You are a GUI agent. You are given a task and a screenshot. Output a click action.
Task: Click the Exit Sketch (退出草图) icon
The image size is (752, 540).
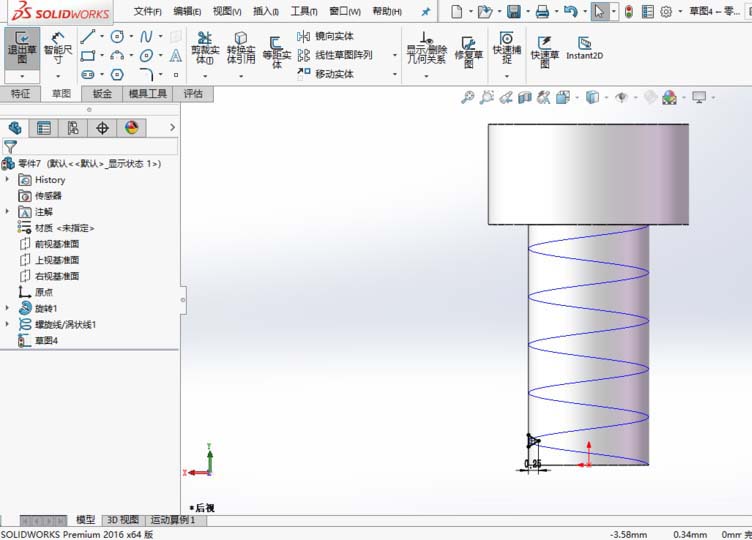pos(22,48)
